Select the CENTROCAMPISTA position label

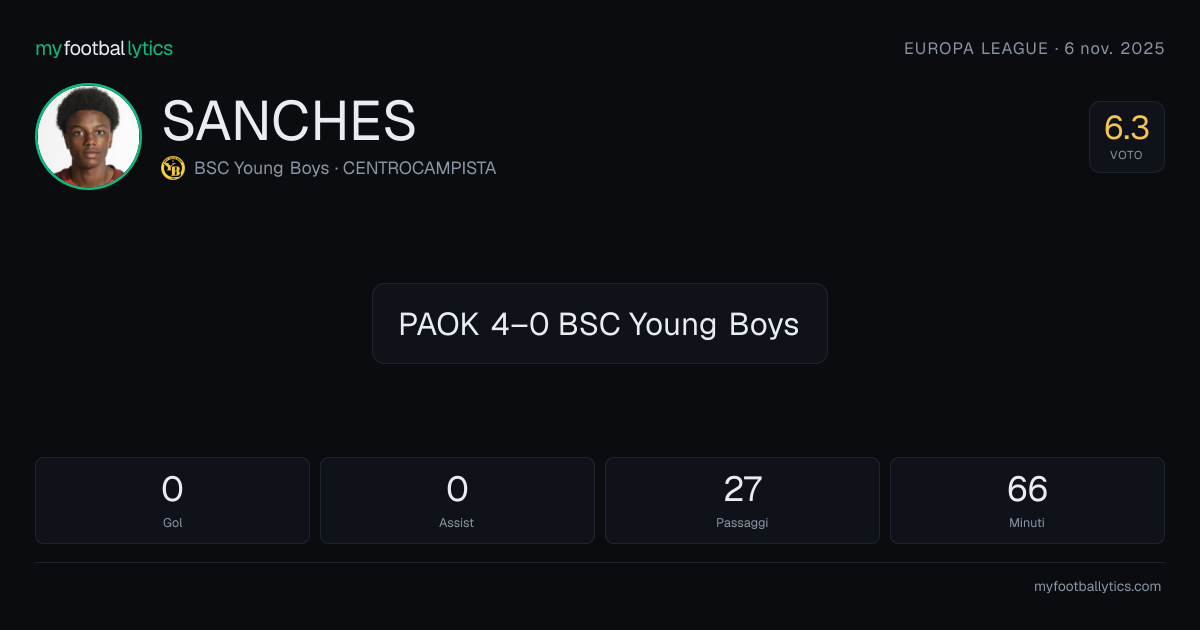tap(419, 168)
